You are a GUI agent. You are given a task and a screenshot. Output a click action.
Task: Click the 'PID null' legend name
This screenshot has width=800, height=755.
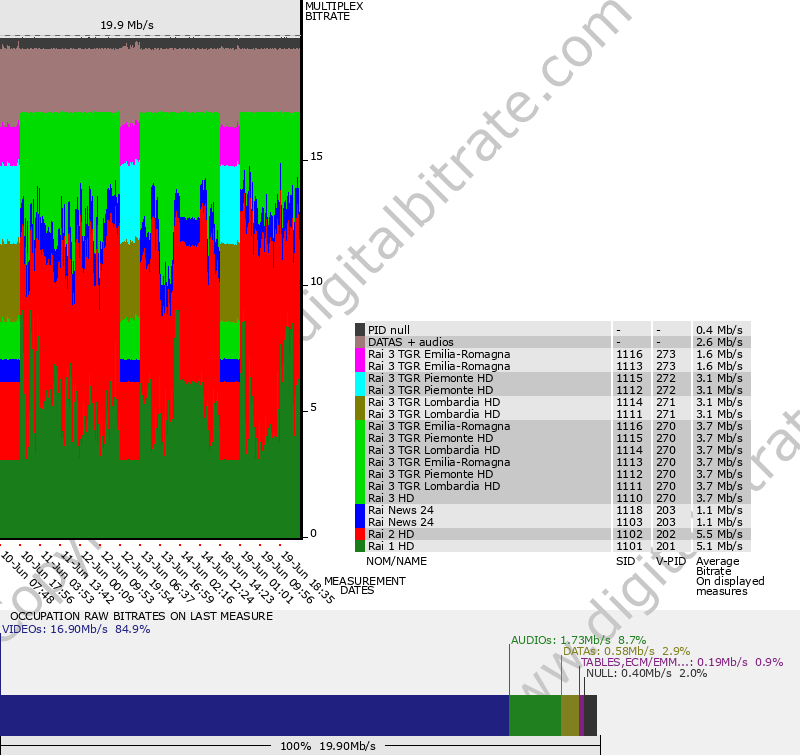(389, 330)
